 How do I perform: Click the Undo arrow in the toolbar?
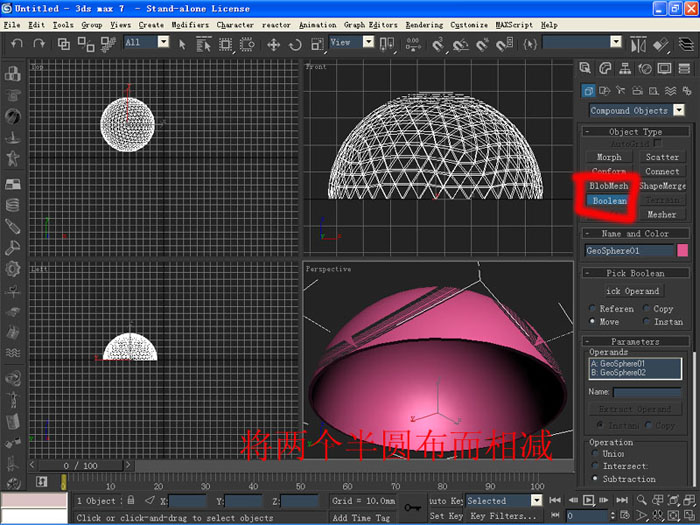coord(17,43)
